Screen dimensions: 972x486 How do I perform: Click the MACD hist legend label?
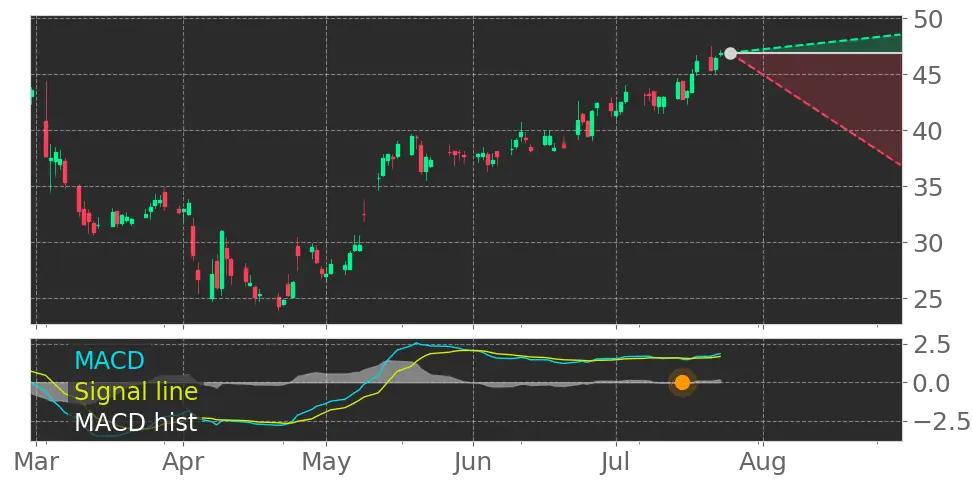pos(136,423)
